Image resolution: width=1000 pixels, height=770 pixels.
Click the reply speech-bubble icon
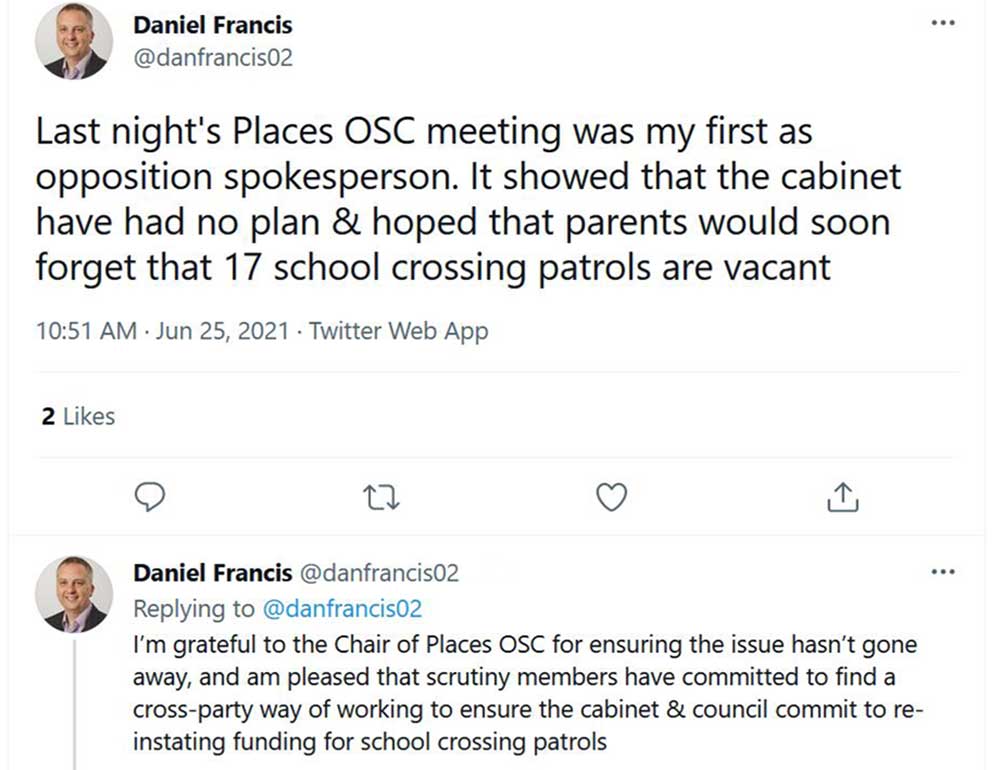pos(148,497)
